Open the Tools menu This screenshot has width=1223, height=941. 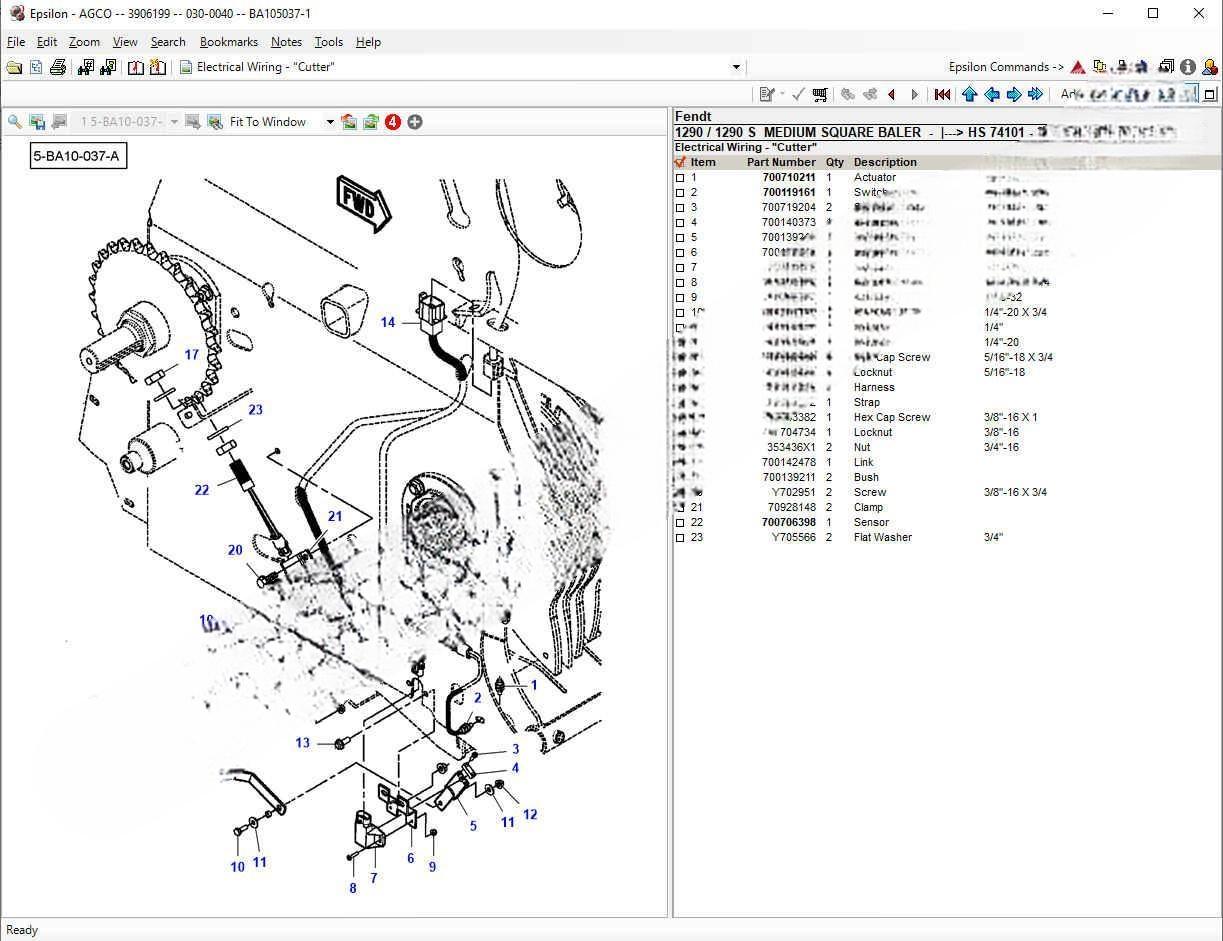329,42
